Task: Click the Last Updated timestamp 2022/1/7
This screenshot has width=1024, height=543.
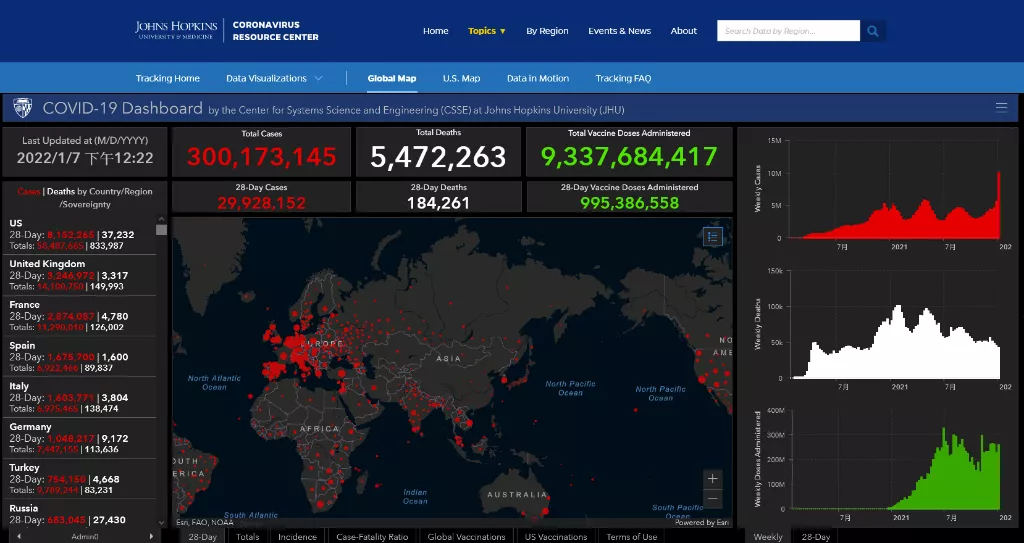Action: click(x=85, y=158)
